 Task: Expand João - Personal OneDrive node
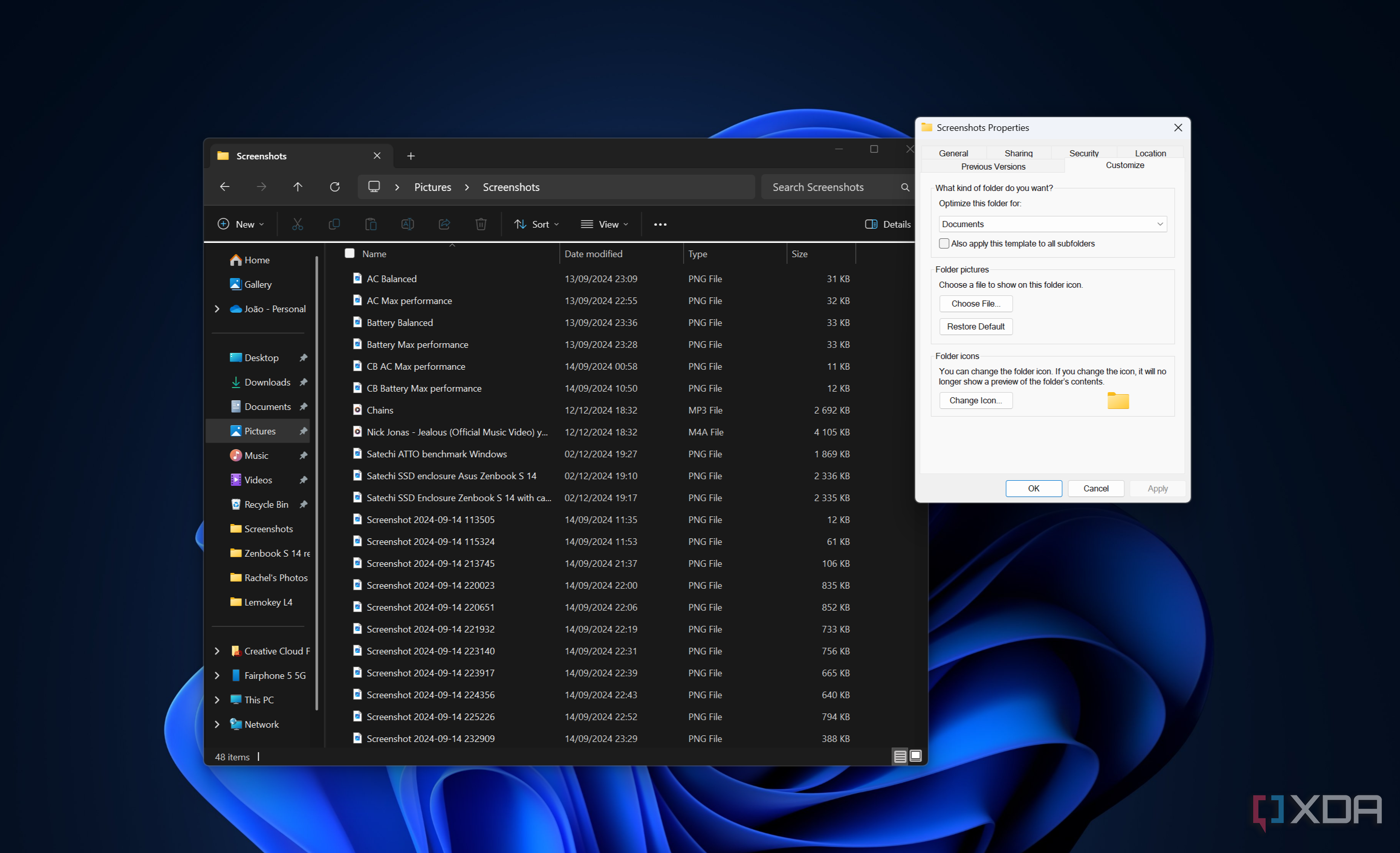[x=217, y=309]
